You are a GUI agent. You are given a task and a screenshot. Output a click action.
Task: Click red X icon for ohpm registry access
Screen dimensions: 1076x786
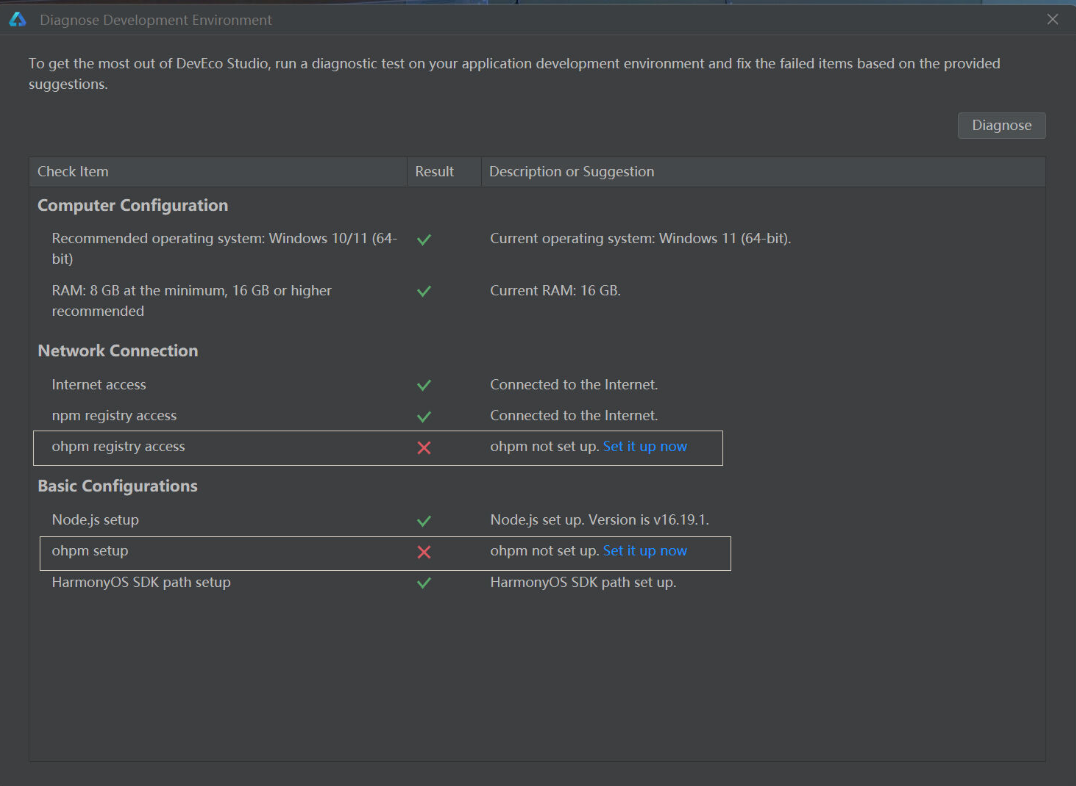tap(424, 448)
